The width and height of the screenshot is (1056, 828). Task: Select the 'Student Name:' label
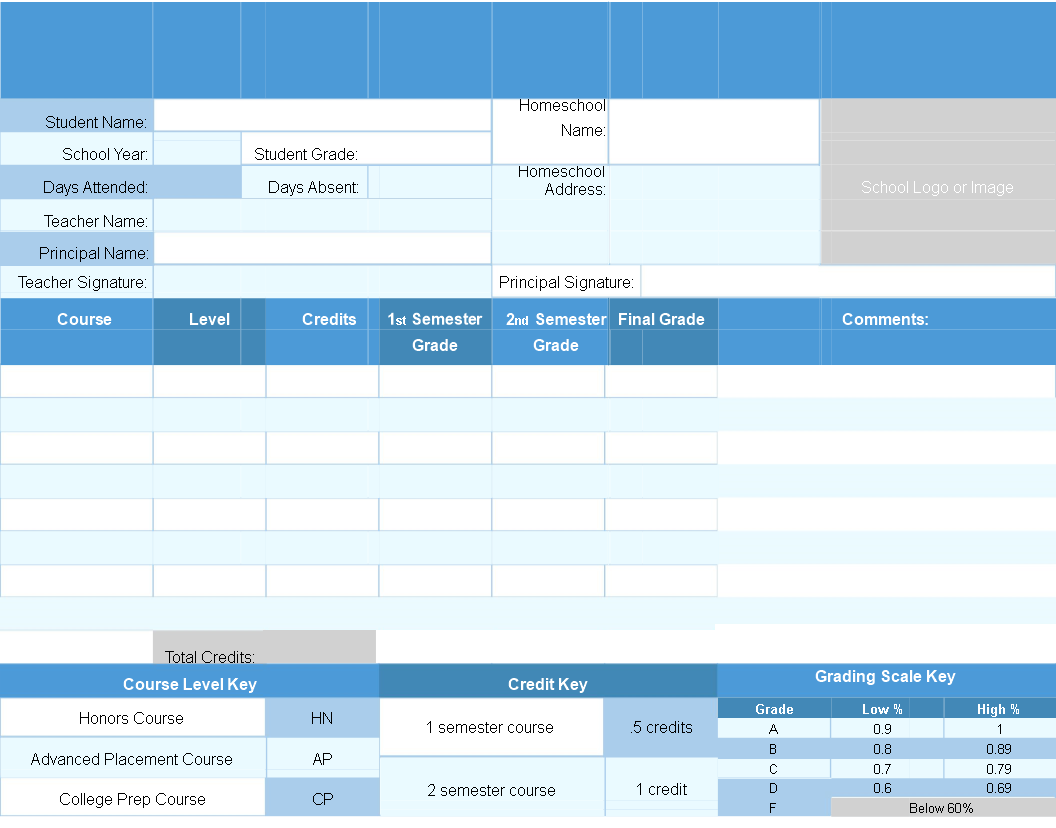pyautogui.click(x=96, y=122)
